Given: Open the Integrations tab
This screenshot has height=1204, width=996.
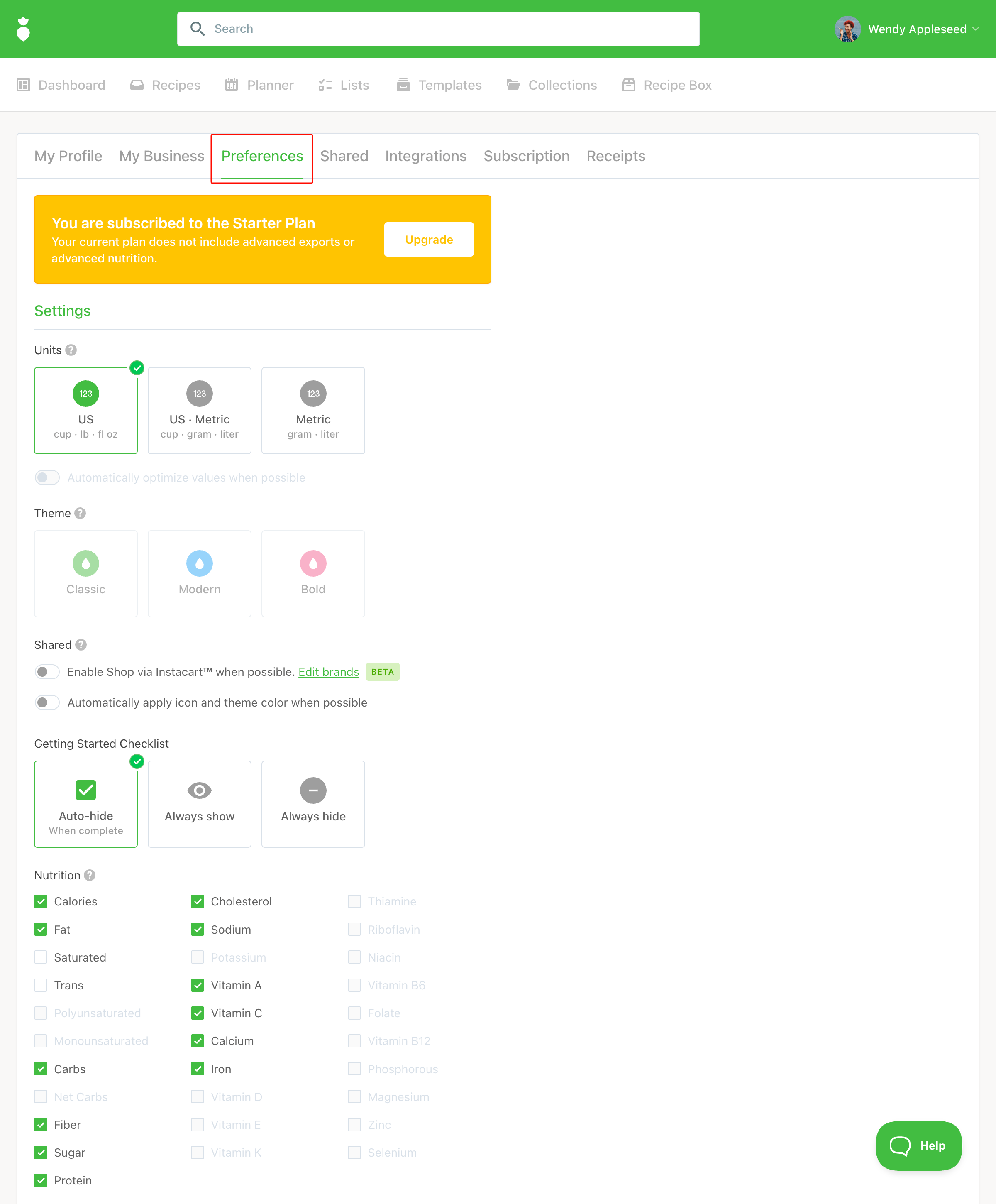Looking at the screenshot, I should coord(425,156).
